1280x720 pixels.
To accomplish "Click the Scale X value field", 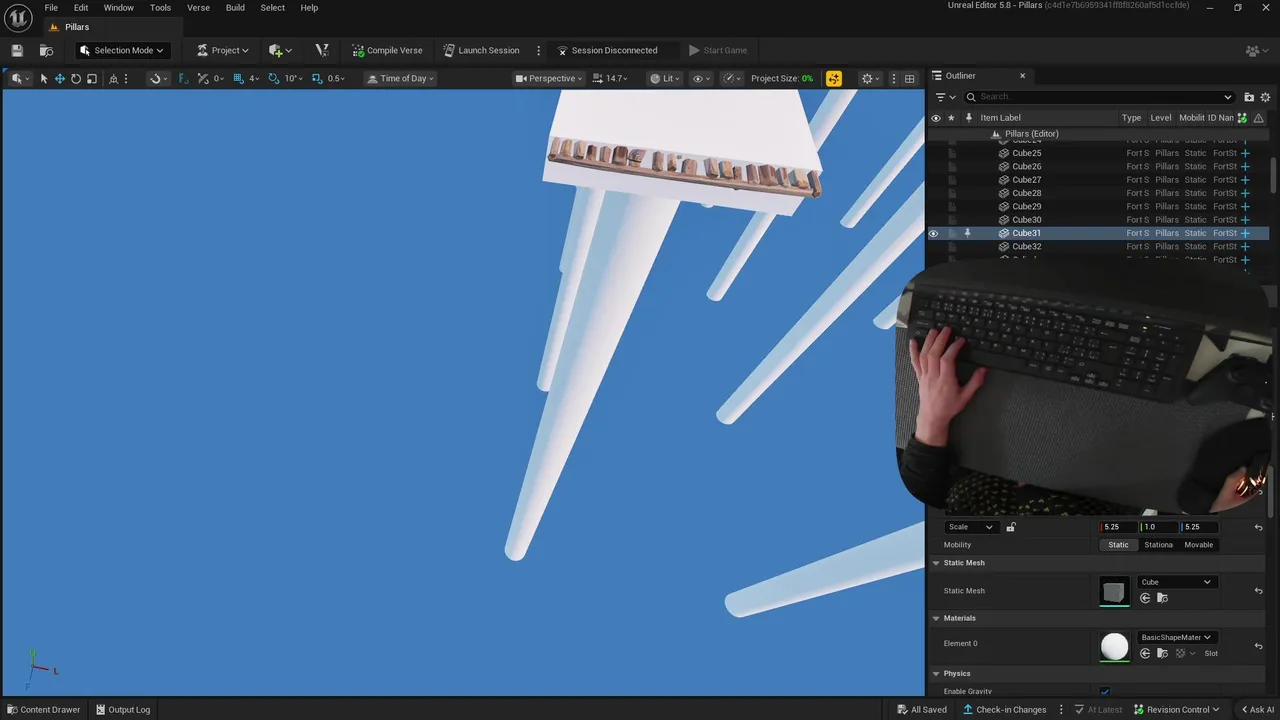I will pos(1118,527).
